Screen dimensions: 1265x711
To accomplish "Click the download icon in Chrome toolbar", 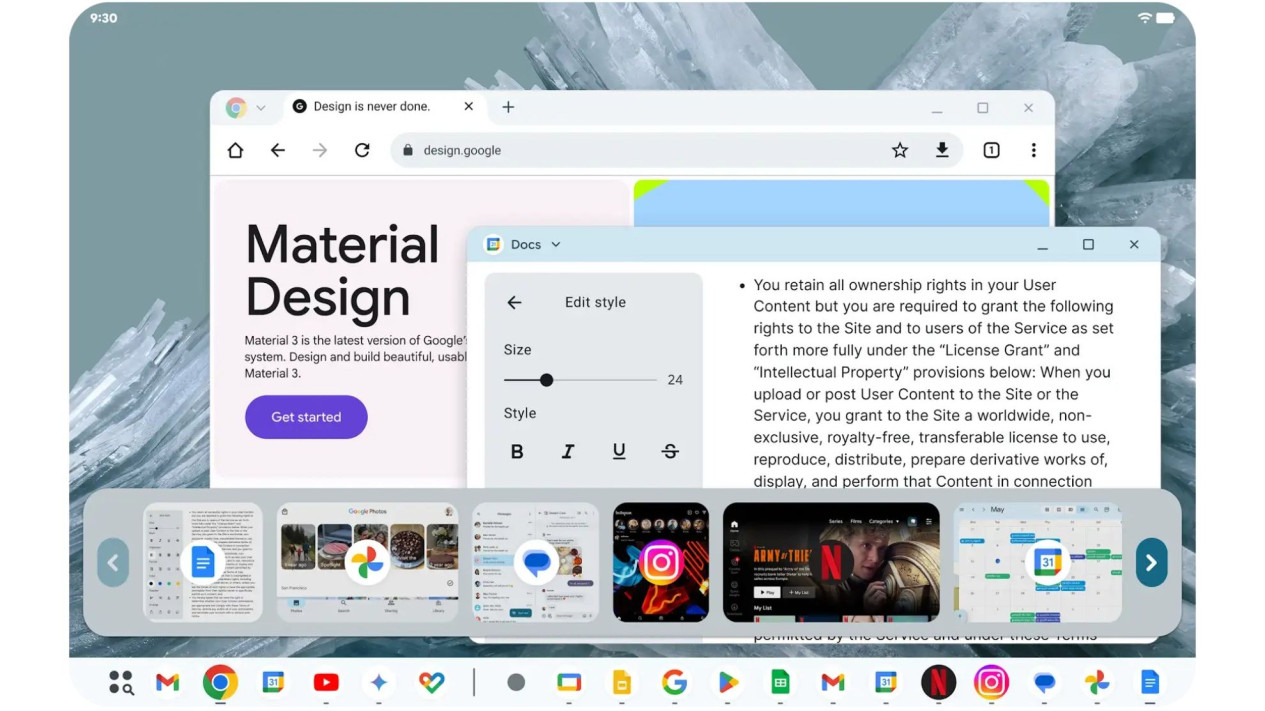I will (x=942, y=150).
